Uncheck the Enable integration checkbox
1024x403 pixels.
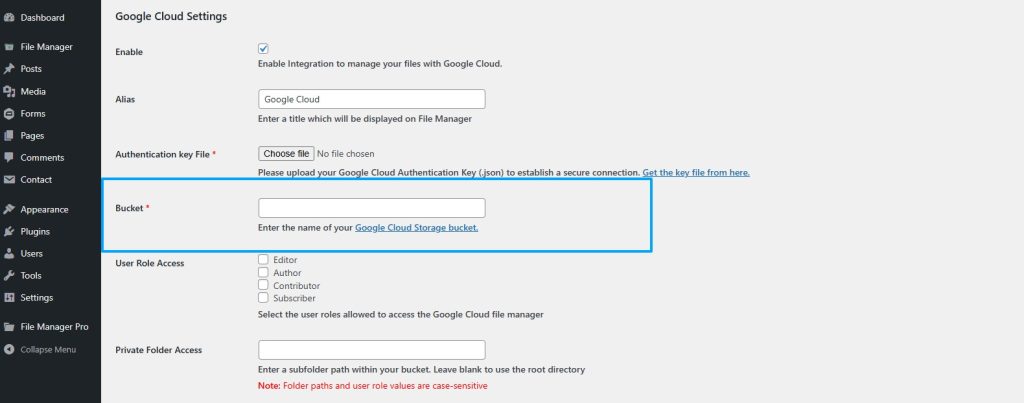click(x=263, y=48)
